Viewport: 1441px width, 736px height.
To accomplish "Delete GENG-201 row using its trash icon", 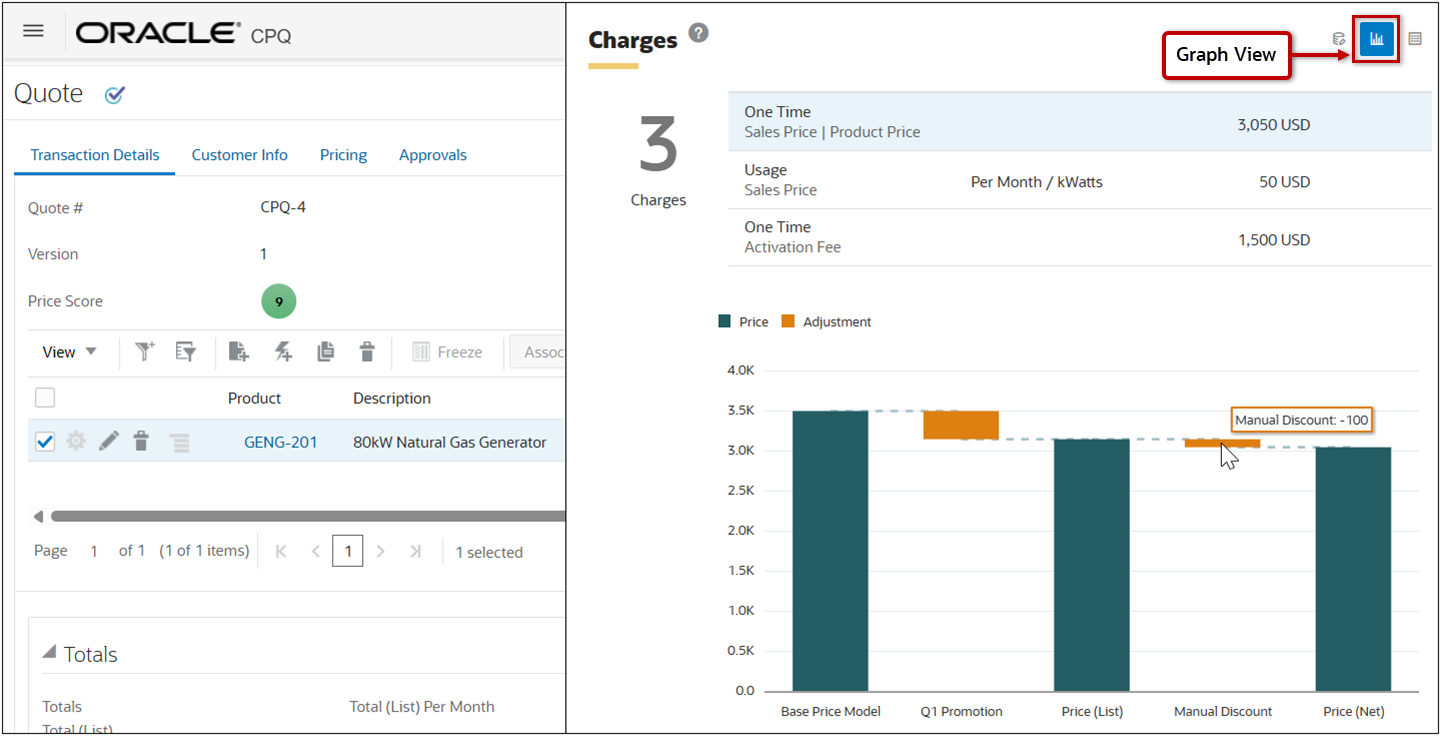I will pos(141,441).
